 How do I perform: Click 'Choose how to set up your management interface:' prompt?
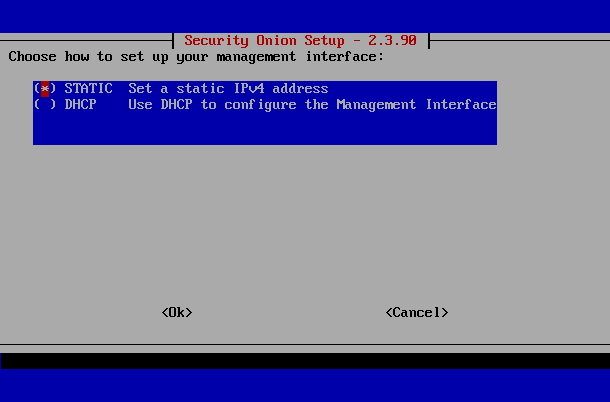196,57
